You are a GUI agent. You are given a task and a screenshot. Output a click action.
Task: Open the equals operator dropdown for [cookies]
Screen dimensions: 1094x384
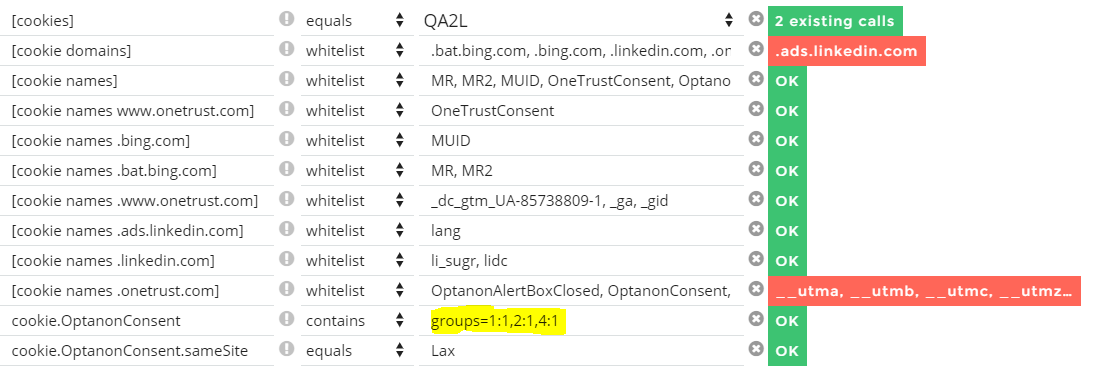[356, 21]
